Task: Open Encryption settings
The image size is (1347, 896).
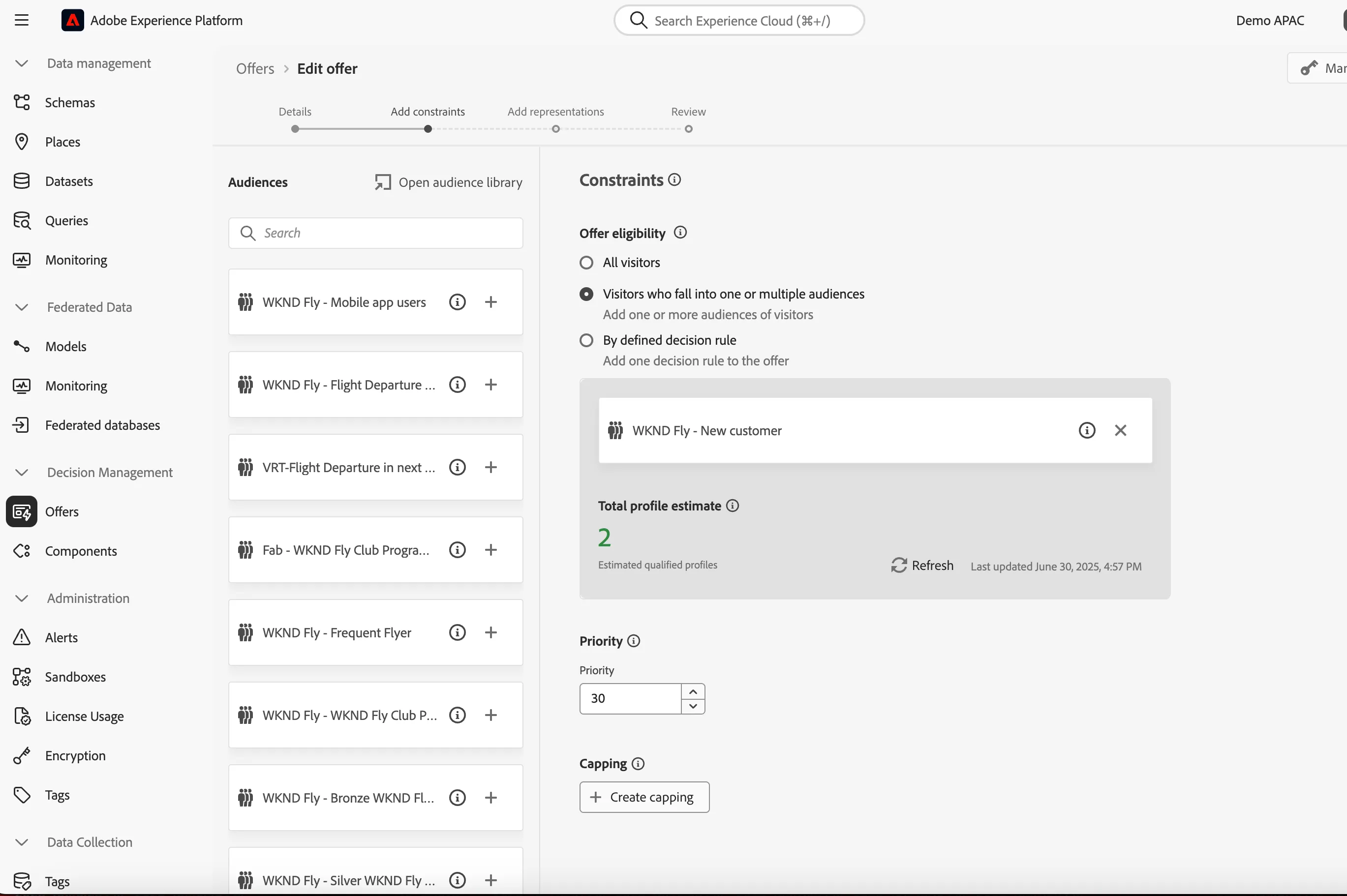Action: pyautogui.click(x=75, y=755)
